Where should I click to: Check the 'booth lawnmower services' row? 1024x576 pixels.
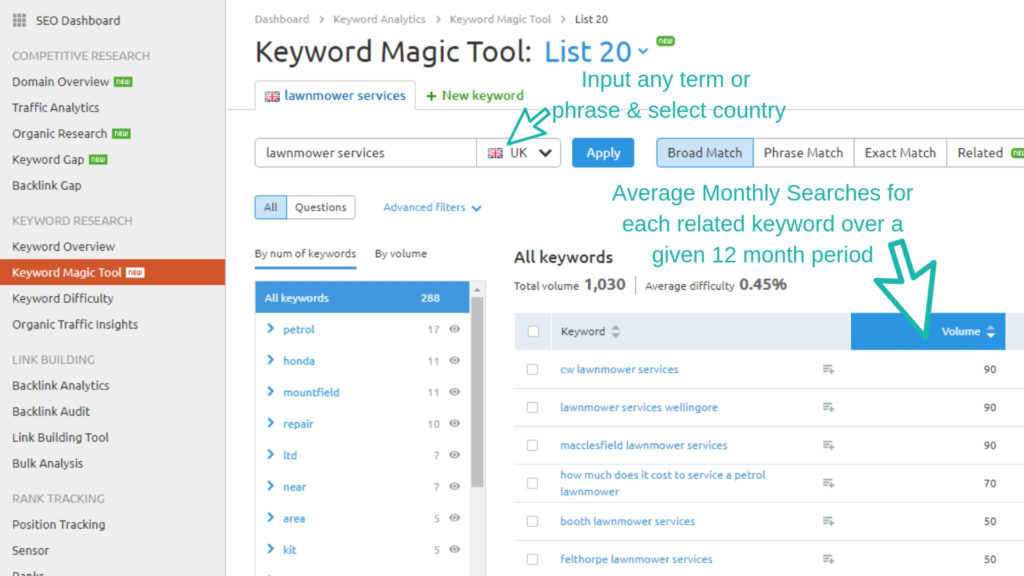[x=532, y=520]
